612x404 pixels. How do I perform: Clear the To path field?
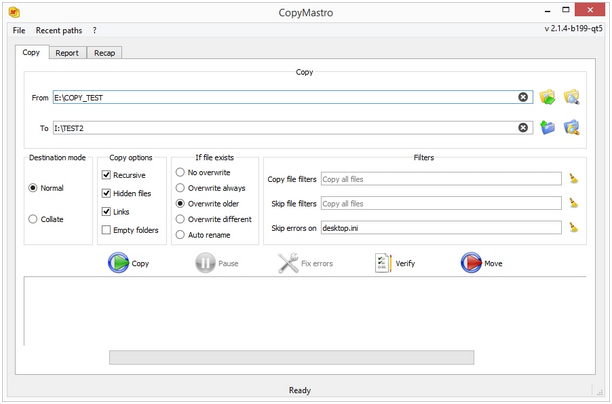523,128
